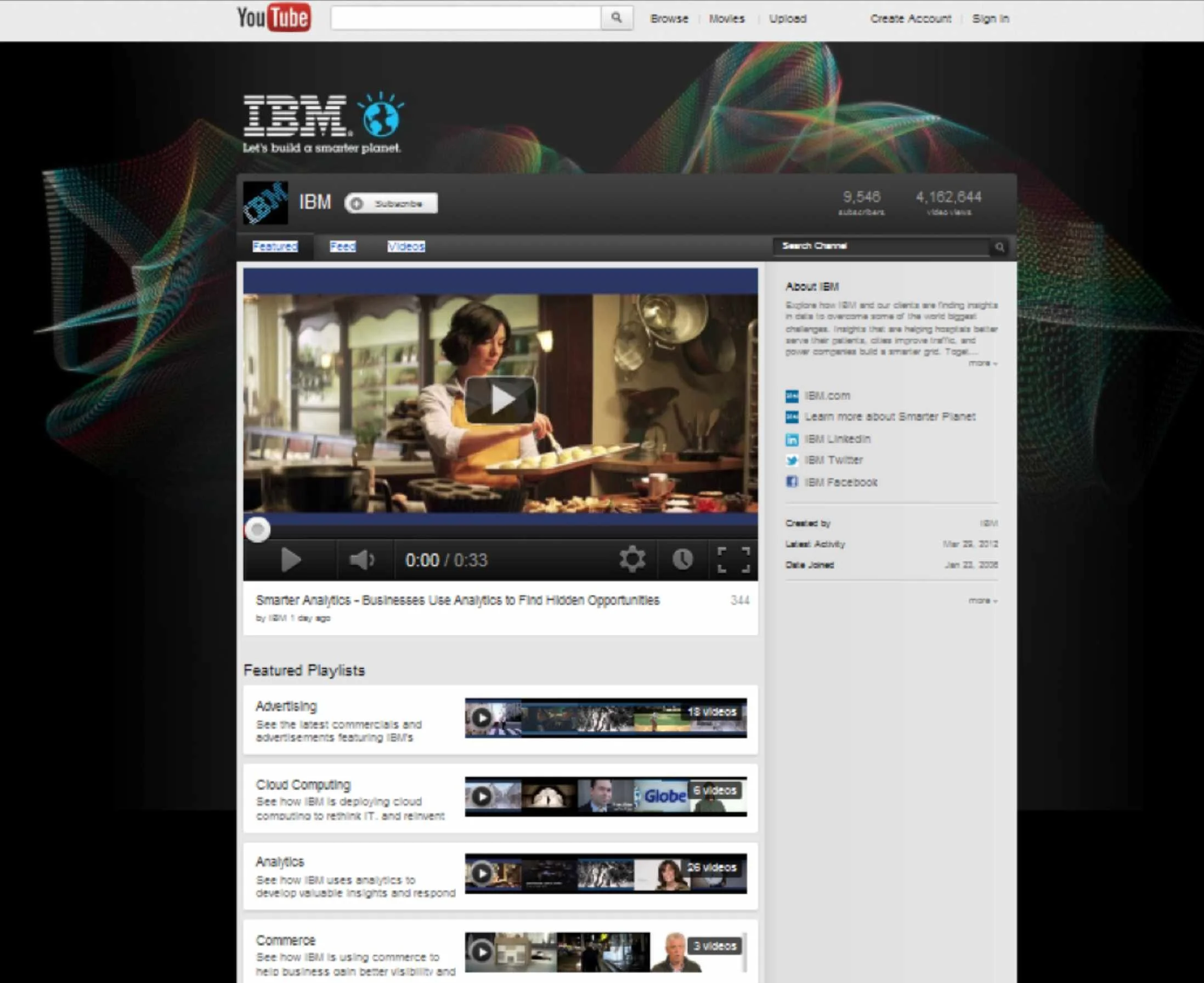Click the video progress bar scrubber handle
Screen dimensions: 1204x983
pyautogui.click(x=257, y=530)
